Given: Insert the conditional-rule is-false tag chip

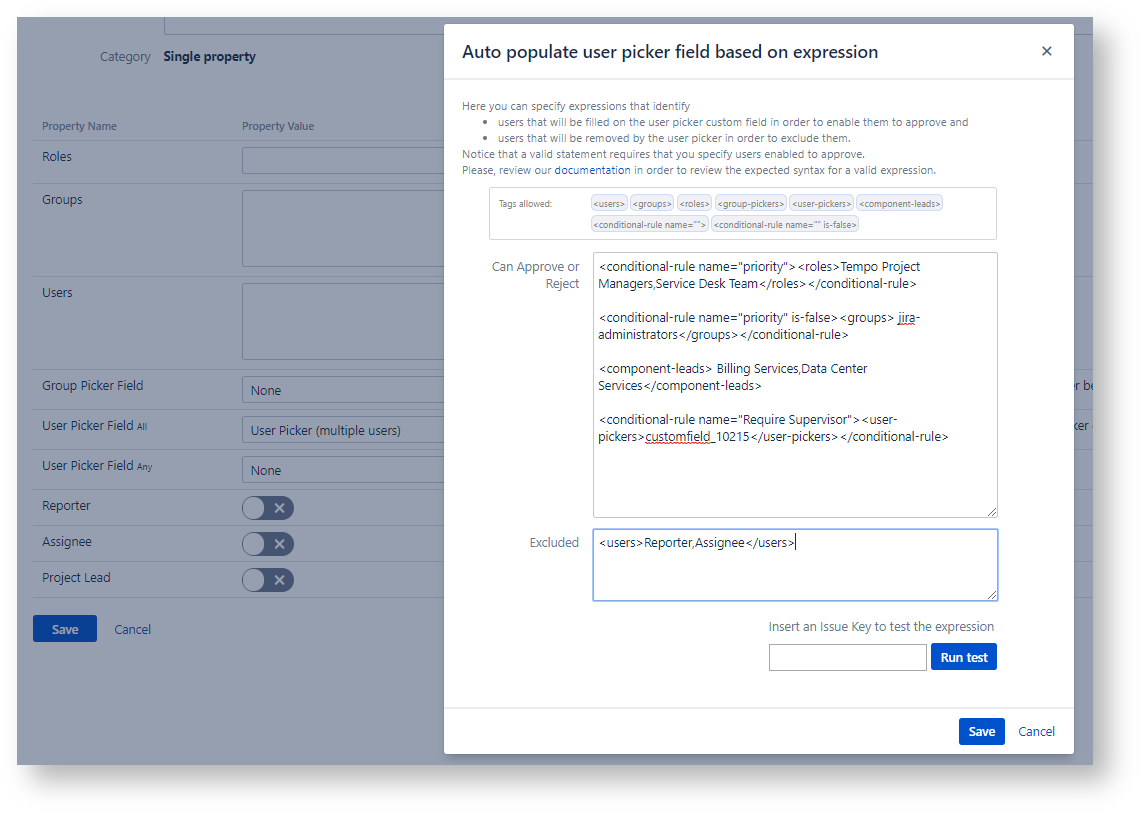Looking at the screenshot, I should tap(785, 225).
